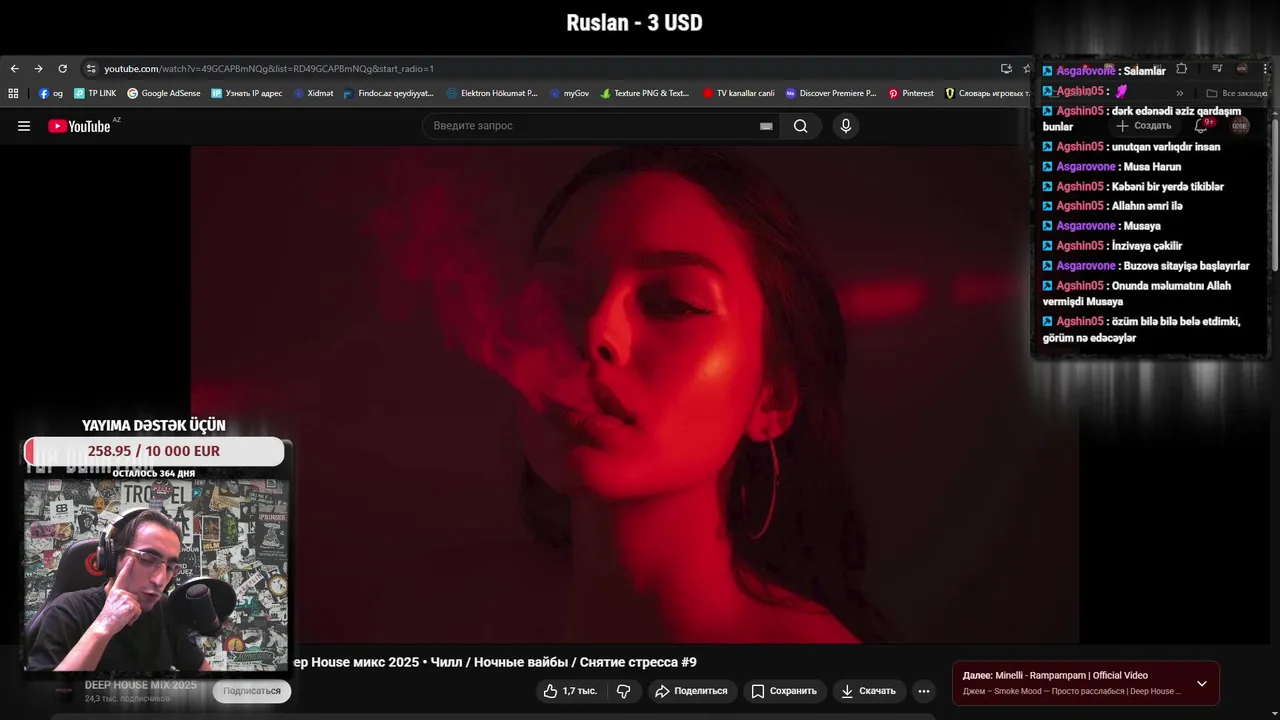Image resolution: width=1280 pixels, height=720 pixels.
Task: Dislike the video with thumbs down
Action: click(623, 691)
